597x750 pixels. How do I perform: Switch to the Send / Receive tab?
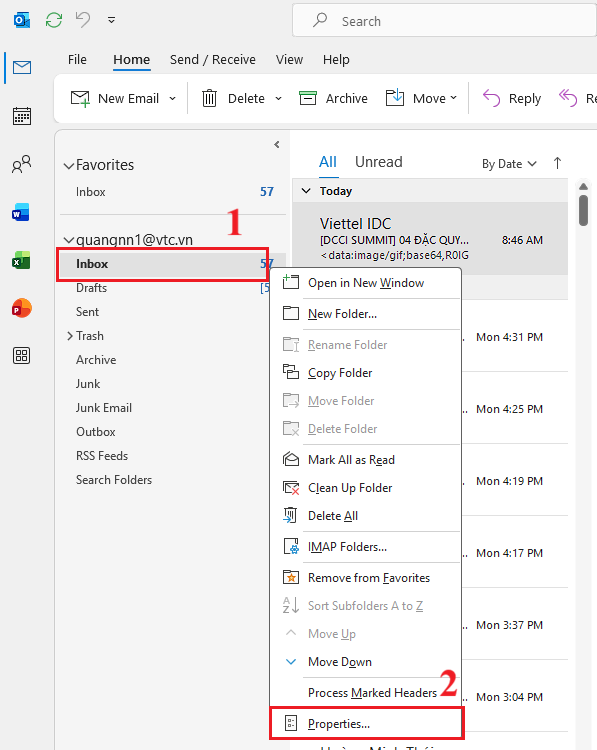[x=212, y=59]
